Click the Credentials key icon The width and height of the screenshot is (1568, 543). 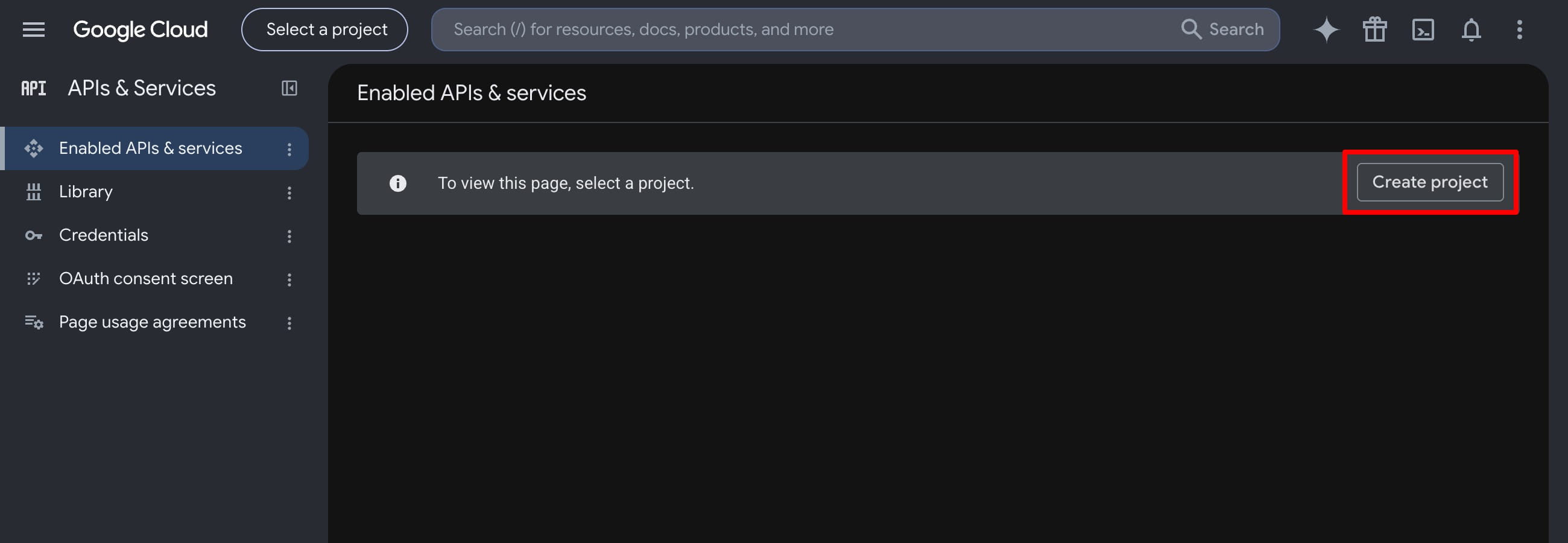[34, 235]
